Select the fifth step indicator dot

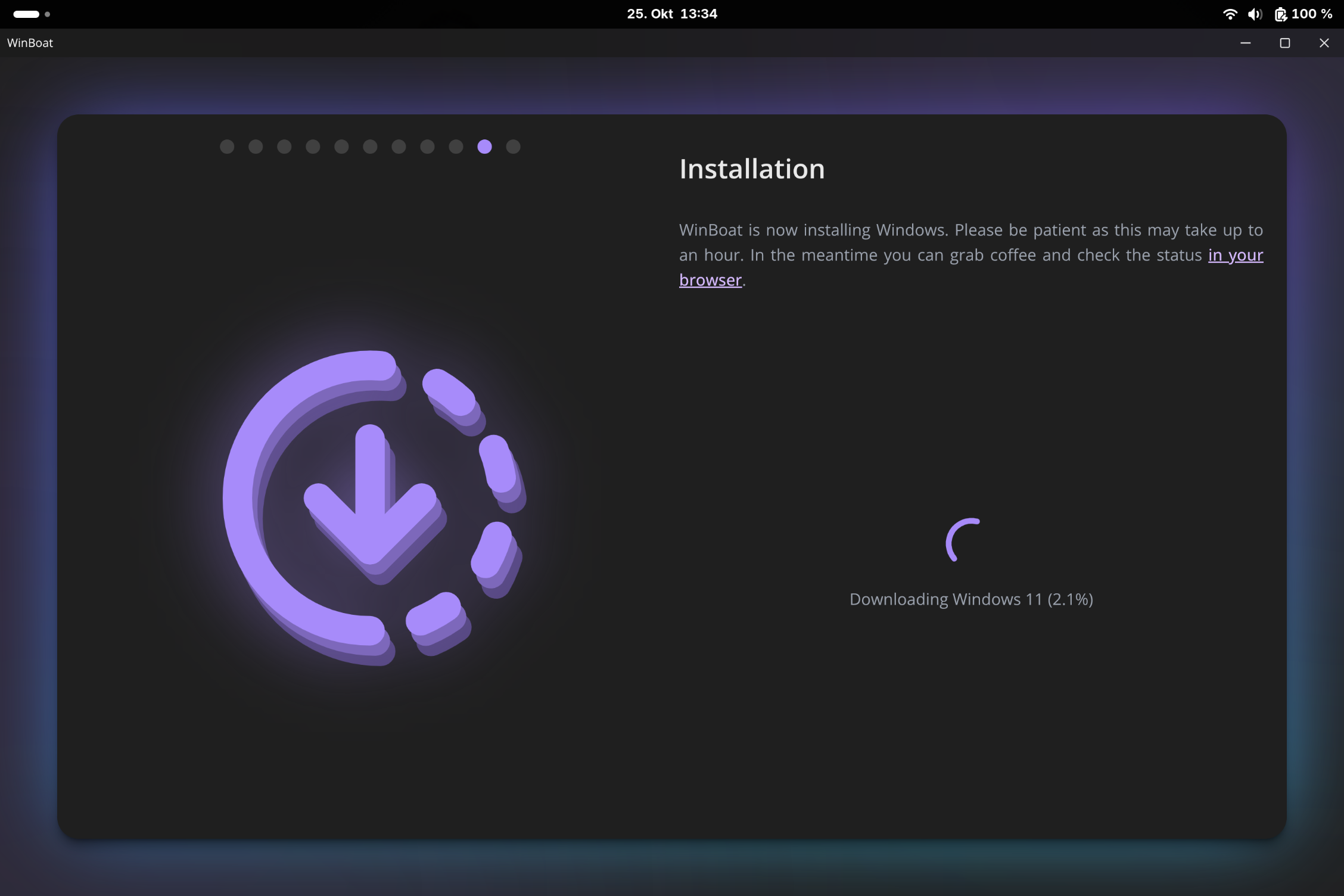(341, 147)
